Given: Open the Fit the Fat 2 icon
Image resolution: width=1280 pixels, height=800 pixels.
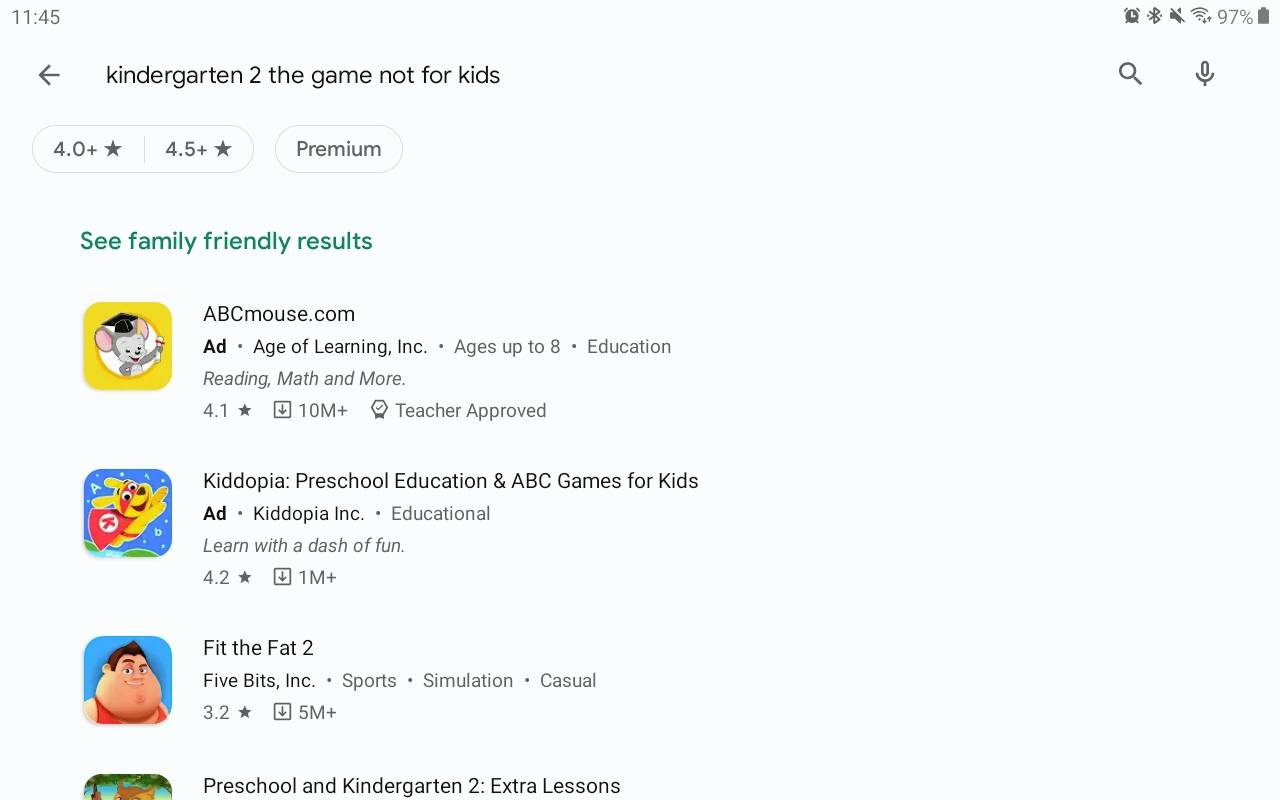Looking at the screenshot, I should tap(128, 680).
